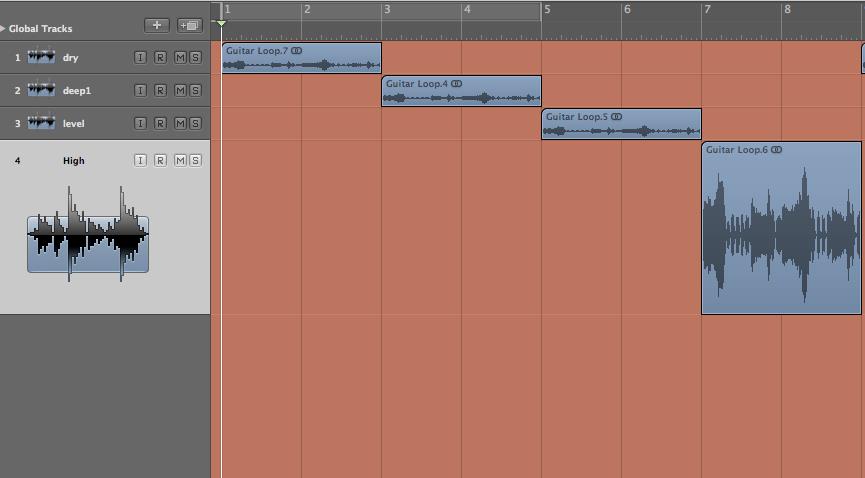
Task: Click the duplicate track button
Action: coord(188,25)
